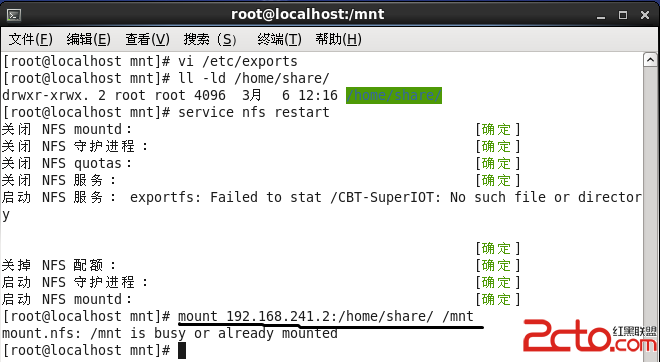Click the '启动 NFS 守护进程:' line
This screenshot has height=362, width=660.
click(75, 282)
